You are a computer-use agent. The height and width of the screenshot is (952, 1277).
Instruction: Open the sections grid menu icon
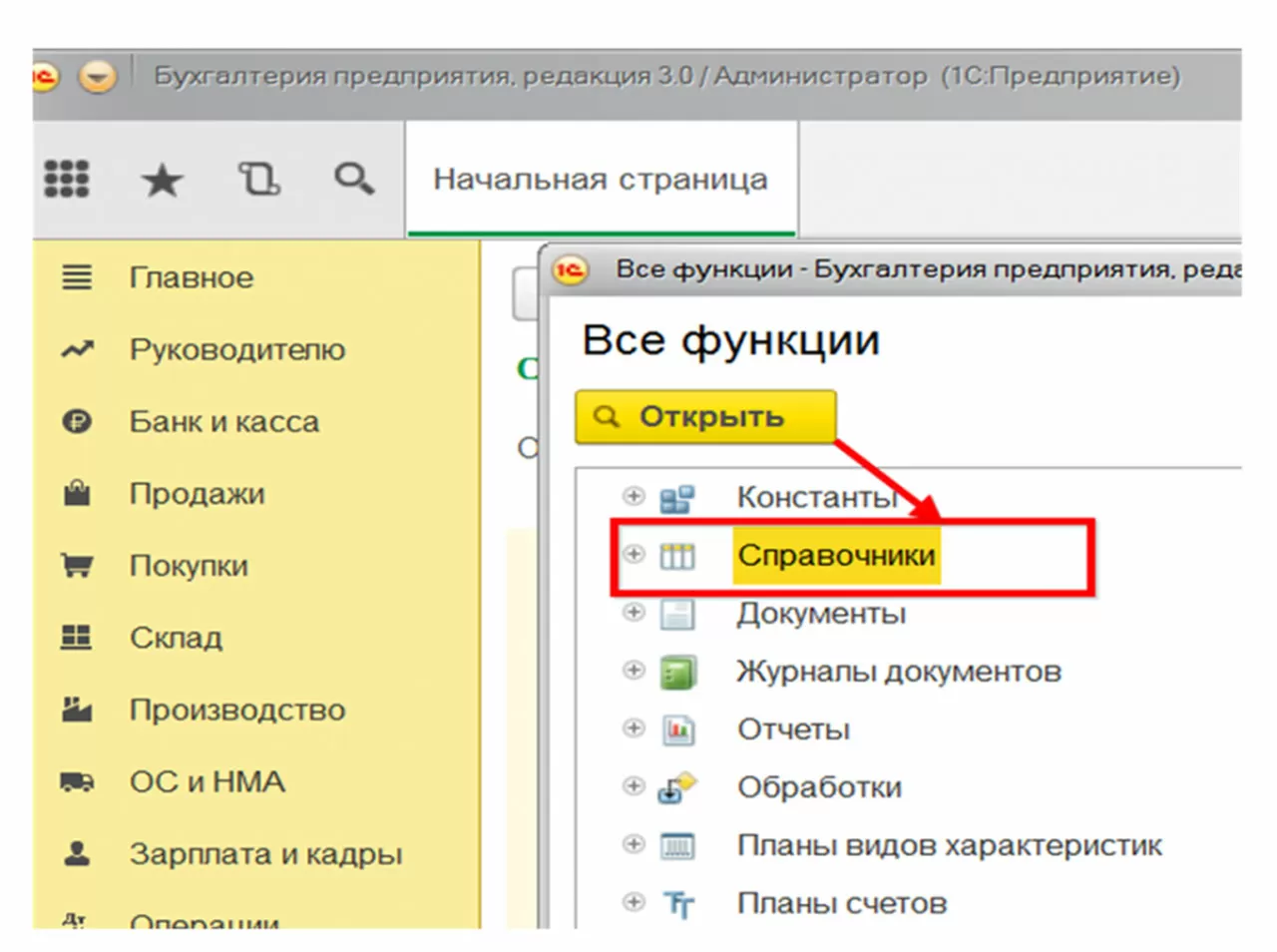click(67, 180)
